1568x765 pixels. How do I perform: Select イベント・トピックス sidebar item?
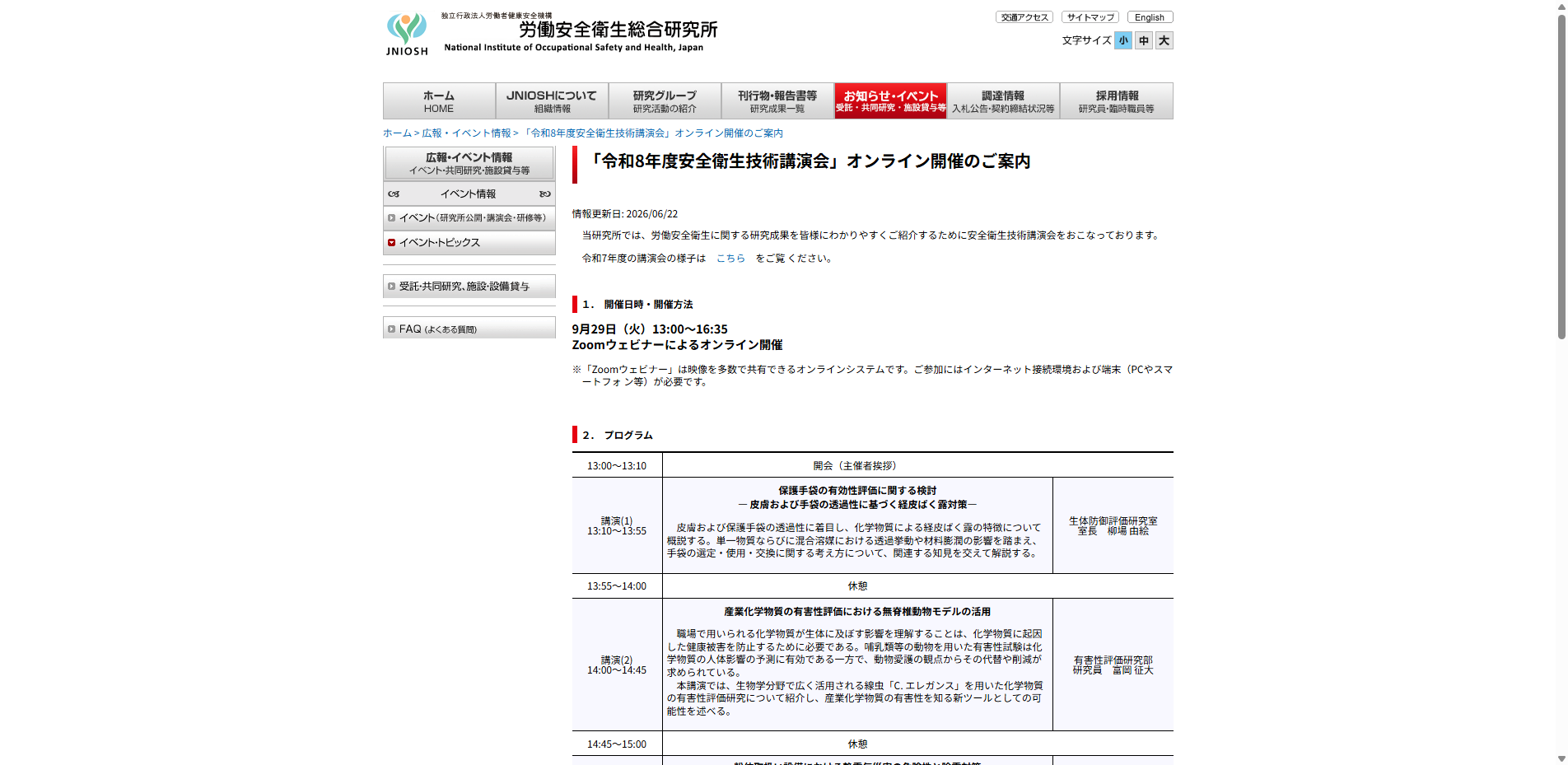point(469,243)
